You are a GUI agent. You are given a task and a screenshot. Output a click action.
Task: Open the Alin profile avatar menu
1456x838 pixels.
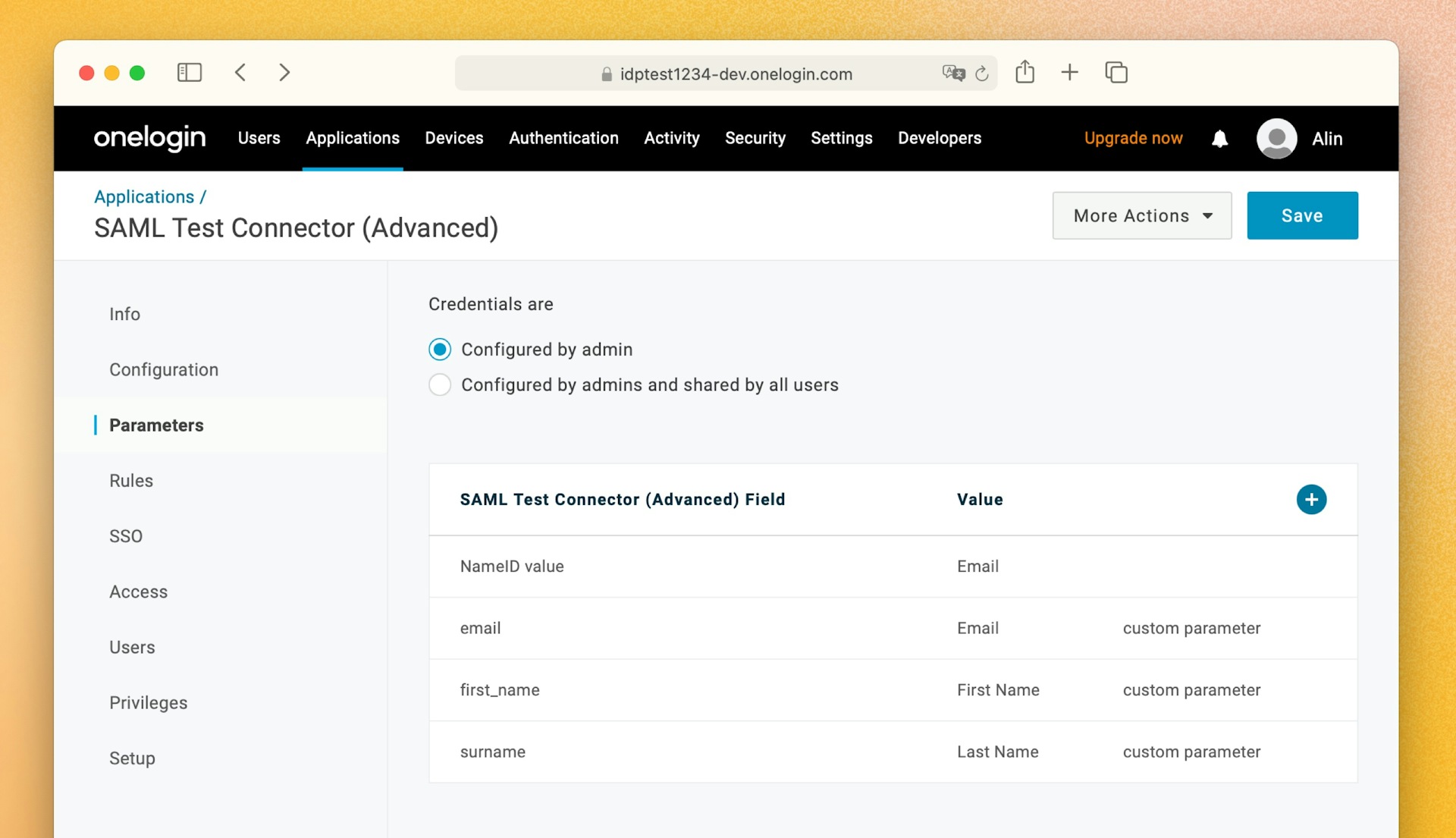pos(1276,138)
